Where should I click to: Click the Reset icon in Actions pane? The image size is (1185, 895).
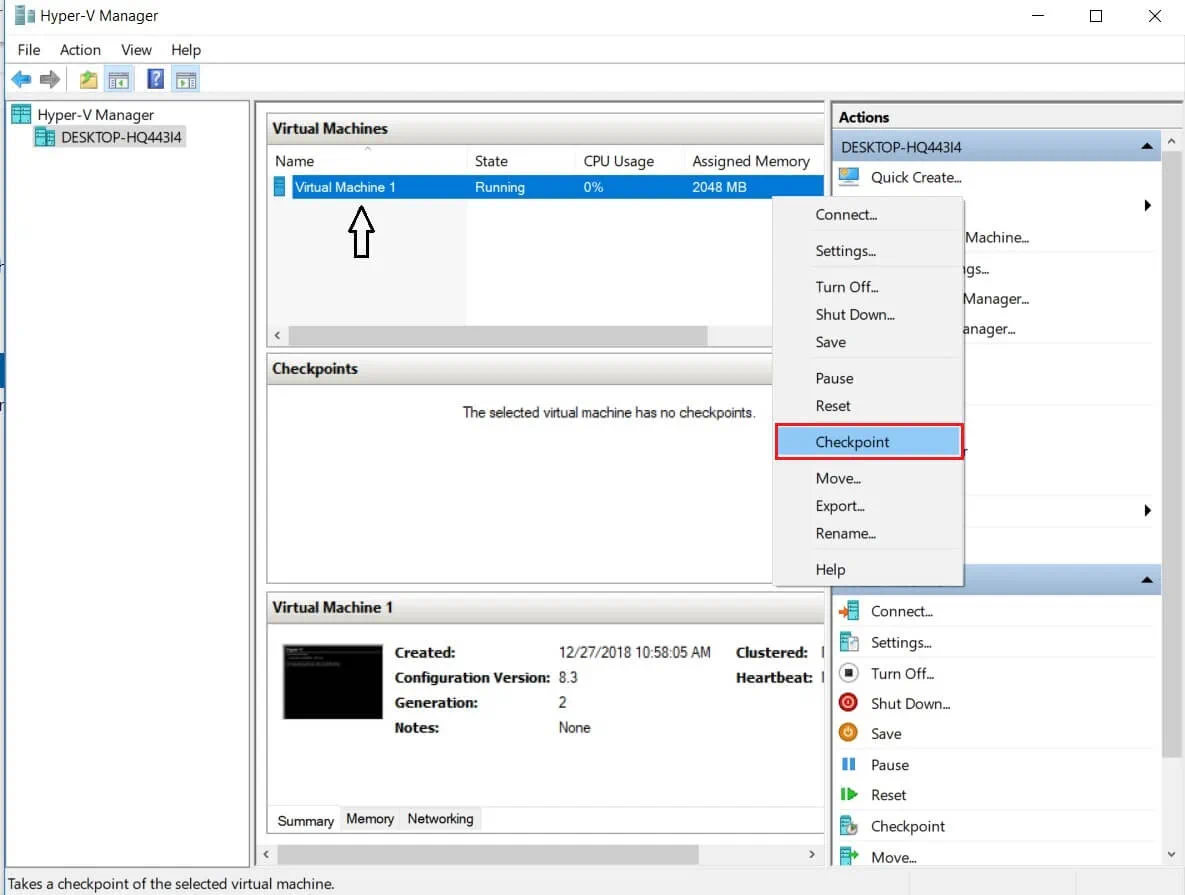pos(849,795)
